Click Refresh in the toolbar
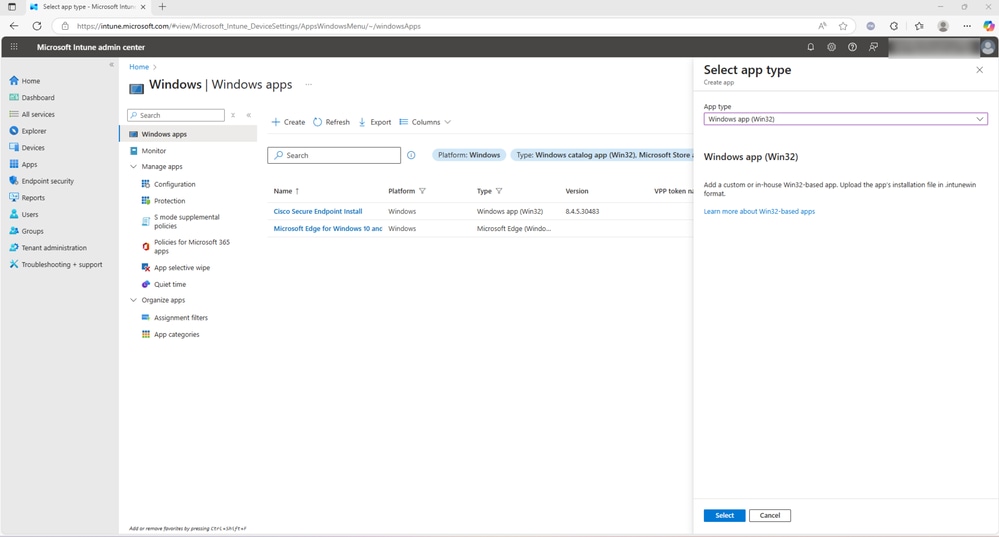This screenshot has height=537, width=999. [331, 122]
